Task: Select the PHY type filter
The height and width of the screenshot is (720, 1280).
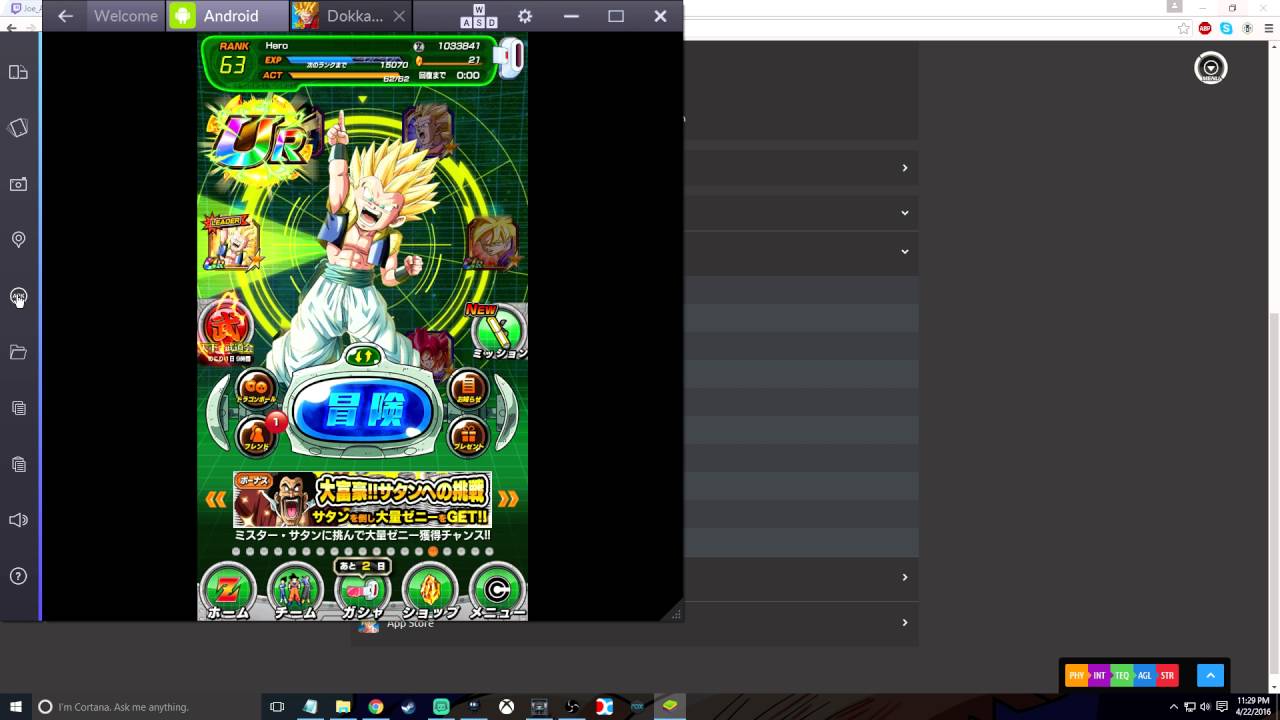Action: point(1076,676)
